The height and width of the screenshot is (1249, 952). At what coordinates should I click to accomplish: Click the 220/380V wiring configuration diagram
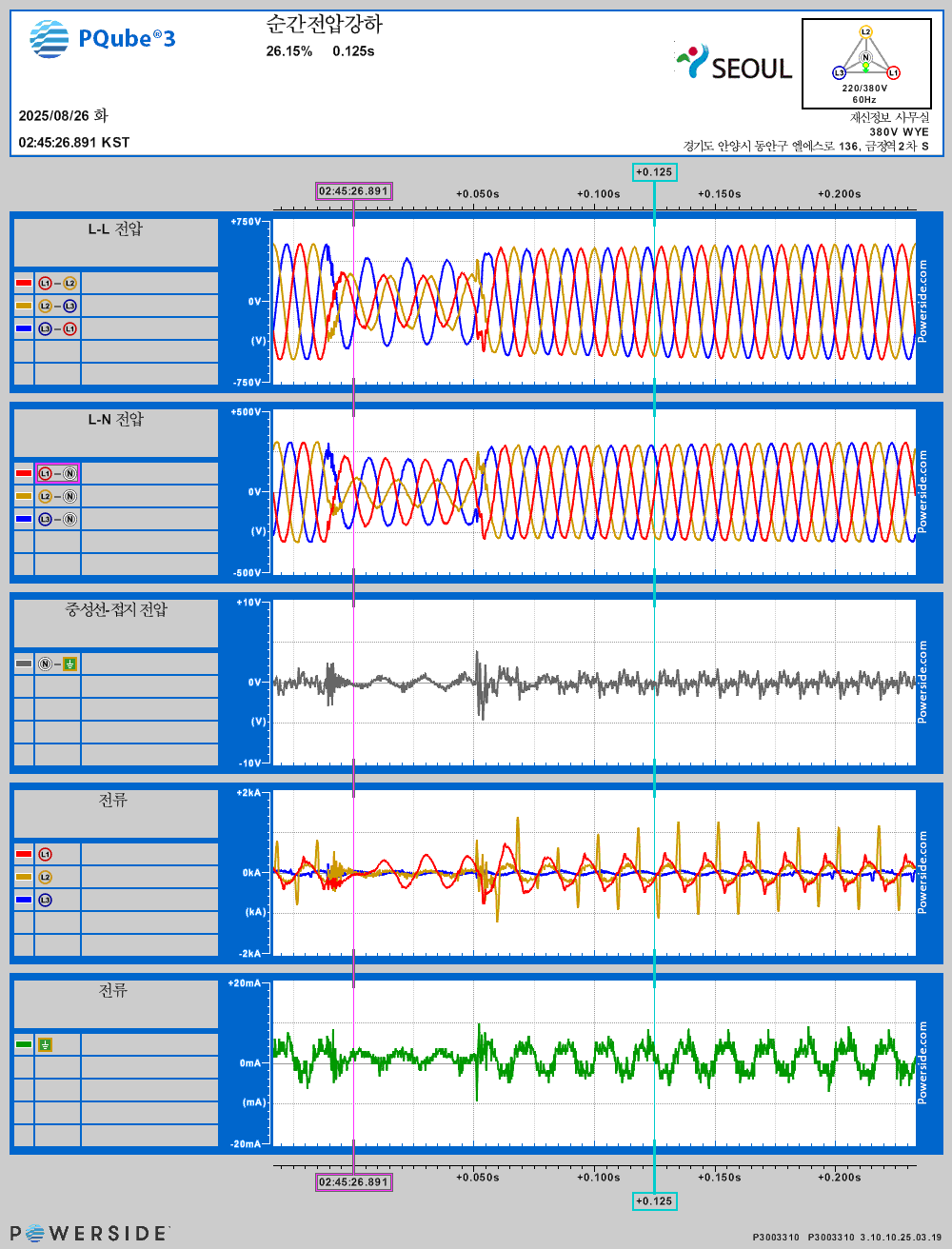tap(864, 64)
